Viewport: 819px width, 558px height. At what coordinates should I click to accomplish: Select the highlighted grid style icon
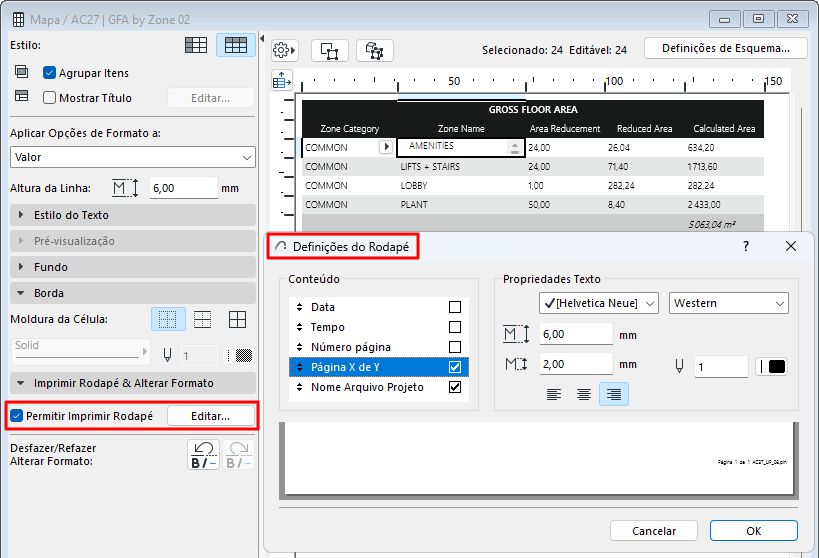point(236,45)
